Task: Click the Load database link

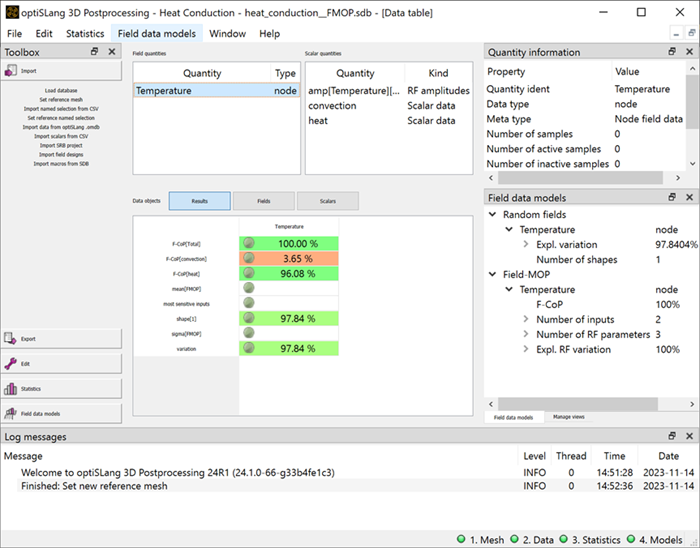Action: (60, 90)
